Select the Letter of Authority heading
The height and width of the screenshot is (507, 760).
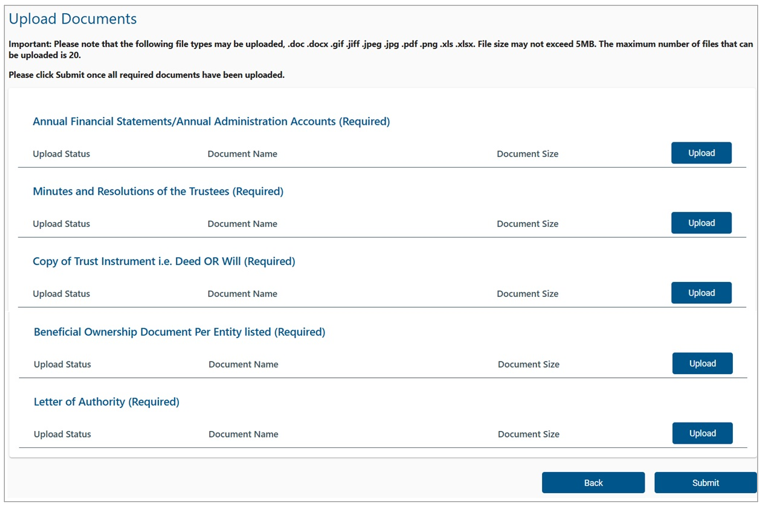click(107, 401)
